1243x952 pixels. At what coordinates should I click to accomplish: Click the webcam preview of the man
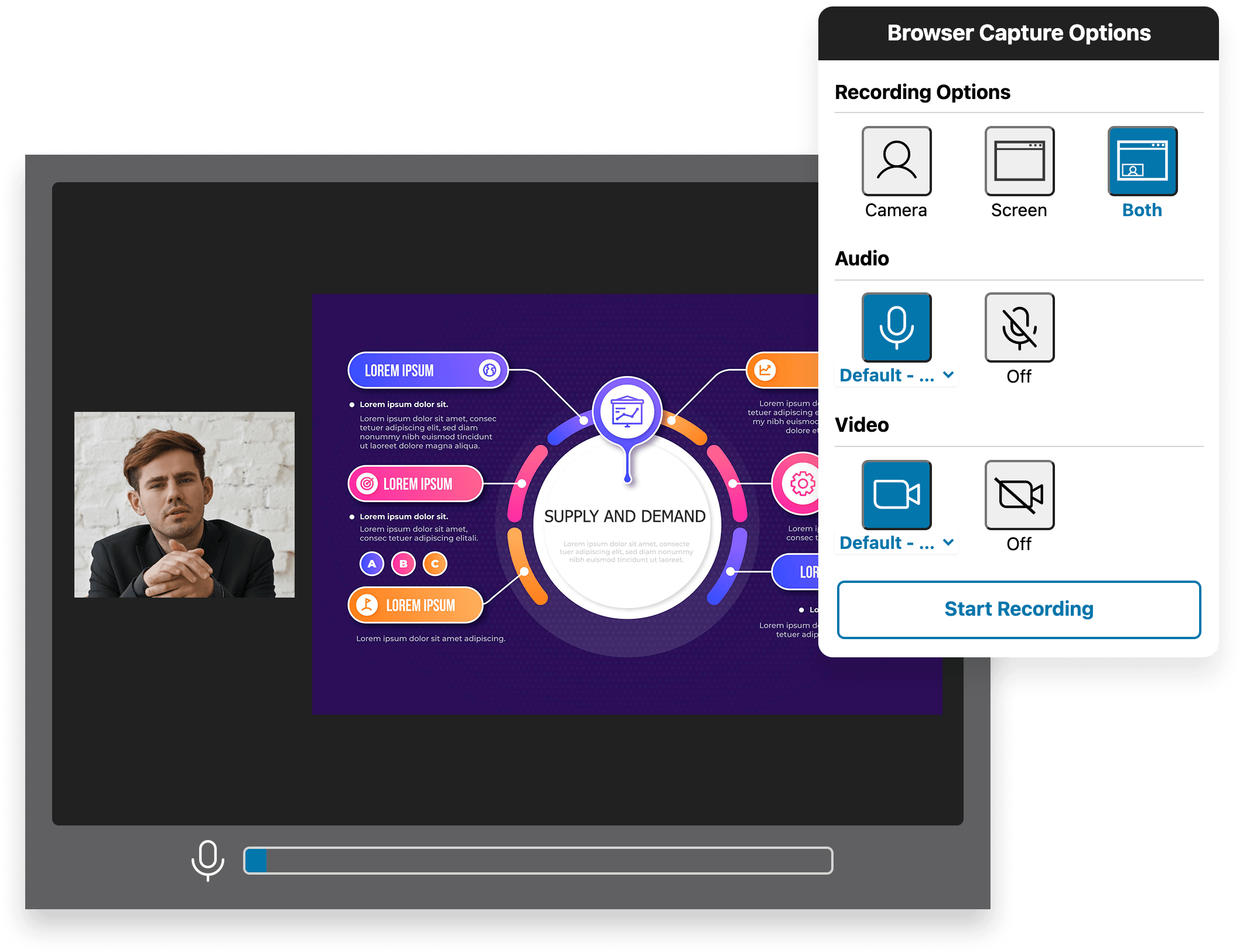point(185,504)
